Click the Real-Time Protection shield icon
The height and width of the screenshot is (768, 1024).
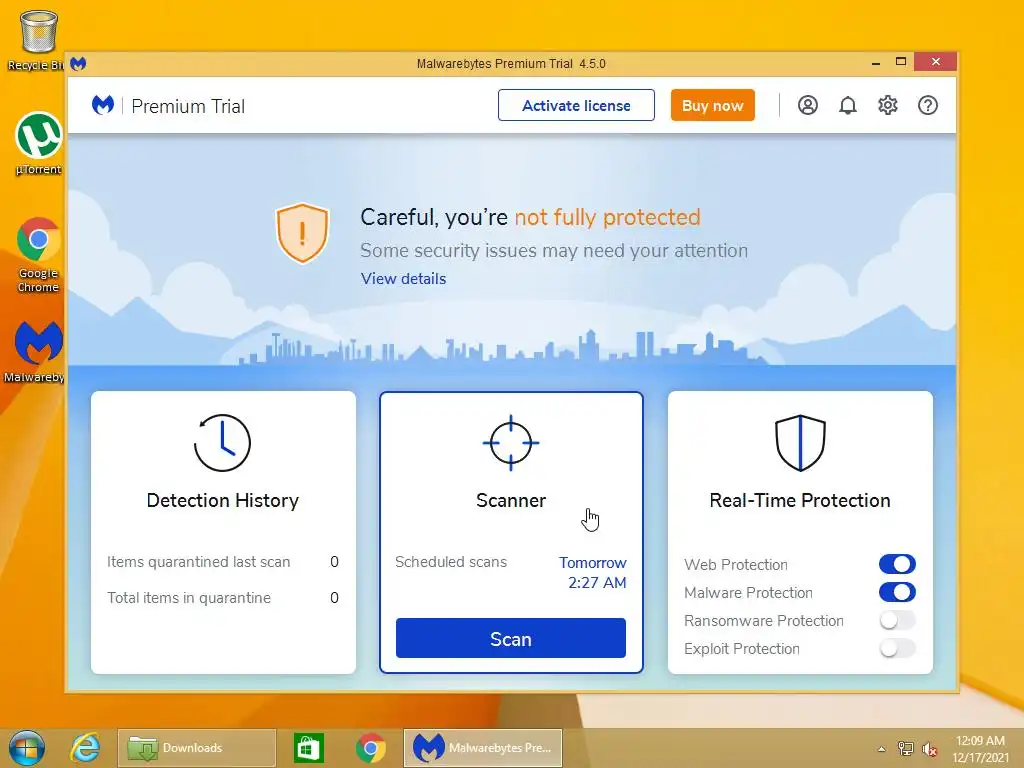[x=800, y=443]
